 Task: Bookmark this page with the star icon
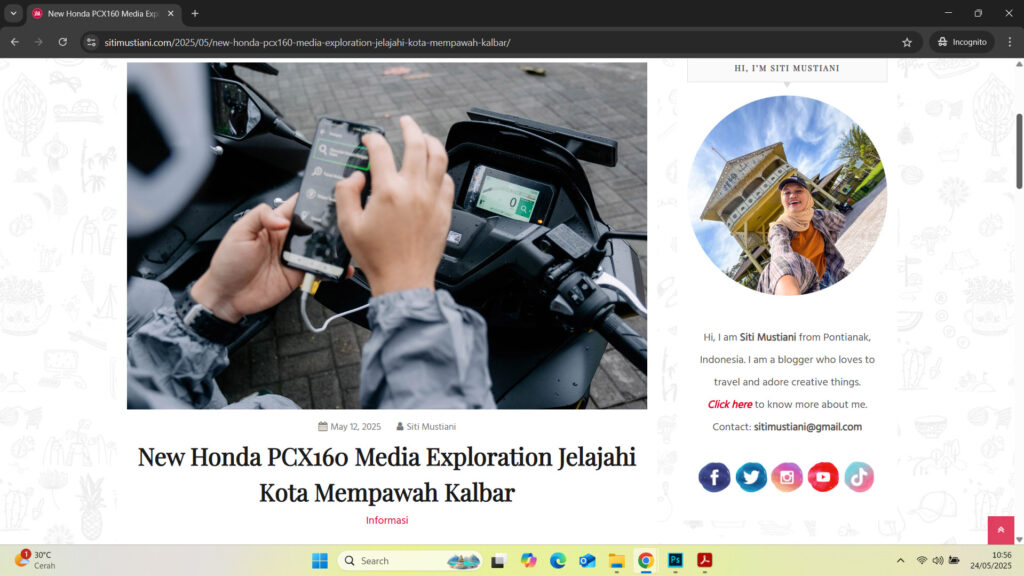click(907, 42)
